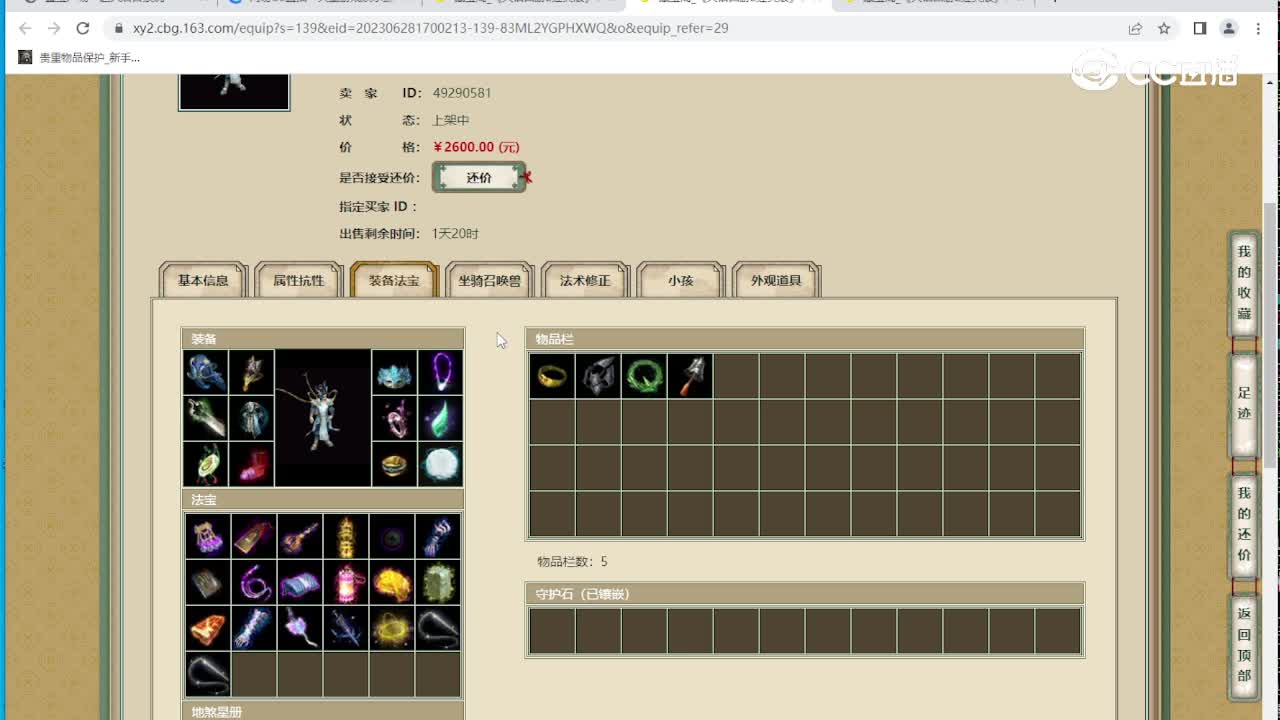Viewport: 1280px width, 720px height.
Task: Select the pink lantern magic treasure
Action: pos(346,582)
